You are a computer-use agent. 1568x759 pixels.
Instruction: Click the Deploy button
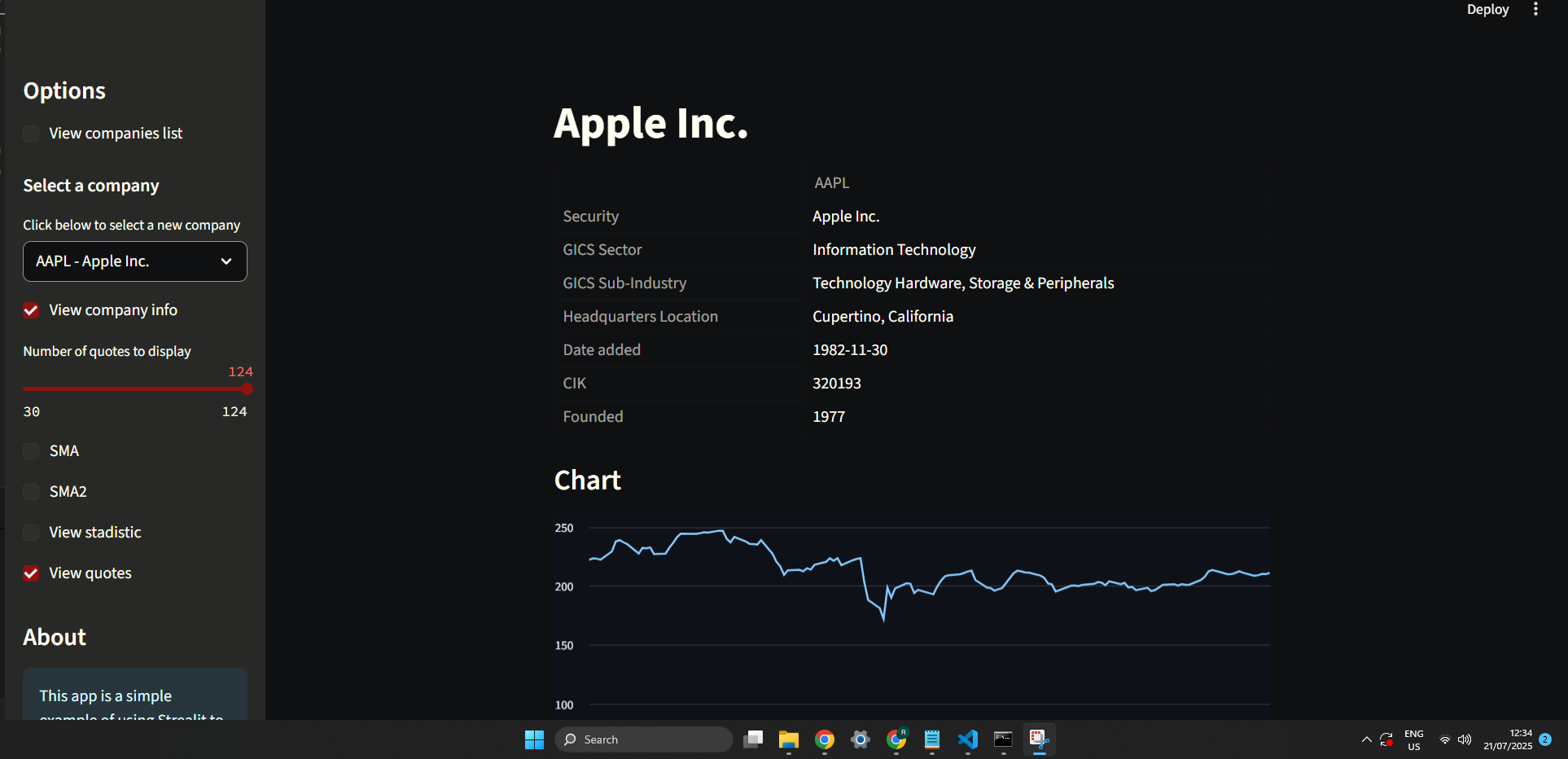click(x=1487, y=9)
